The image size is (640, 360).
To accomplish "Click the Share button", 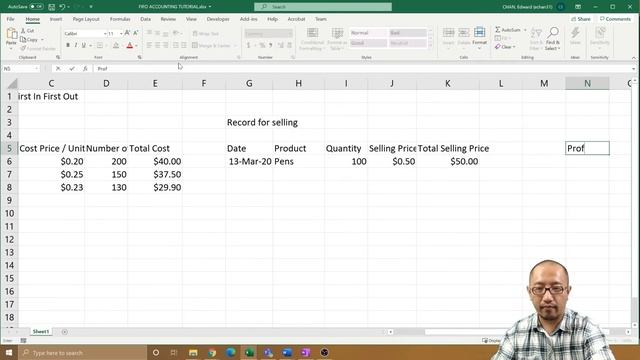I will pyautogui.click(x=581, y=19).
